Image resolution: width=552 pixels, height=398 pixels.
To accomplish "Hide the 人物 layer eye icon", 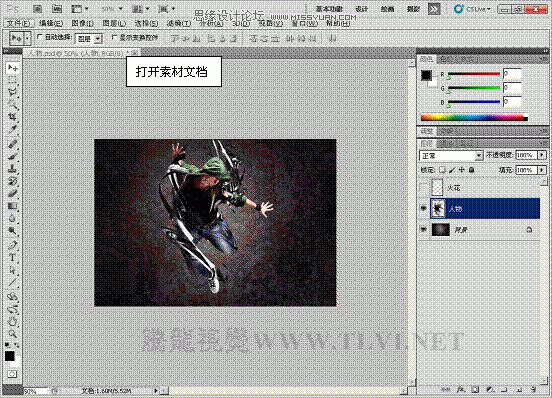I will coord(424,208).
